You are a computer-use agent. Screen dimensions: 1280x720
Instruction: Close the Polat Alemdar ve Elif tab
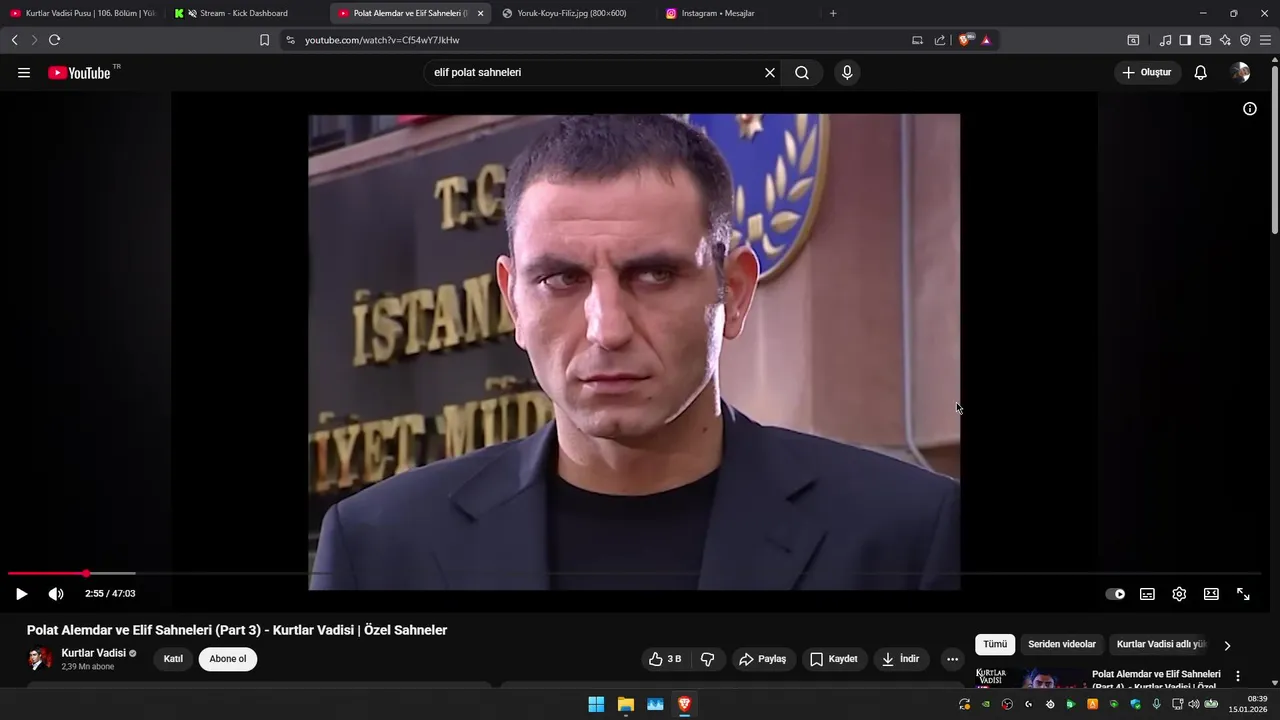(481, 13)
